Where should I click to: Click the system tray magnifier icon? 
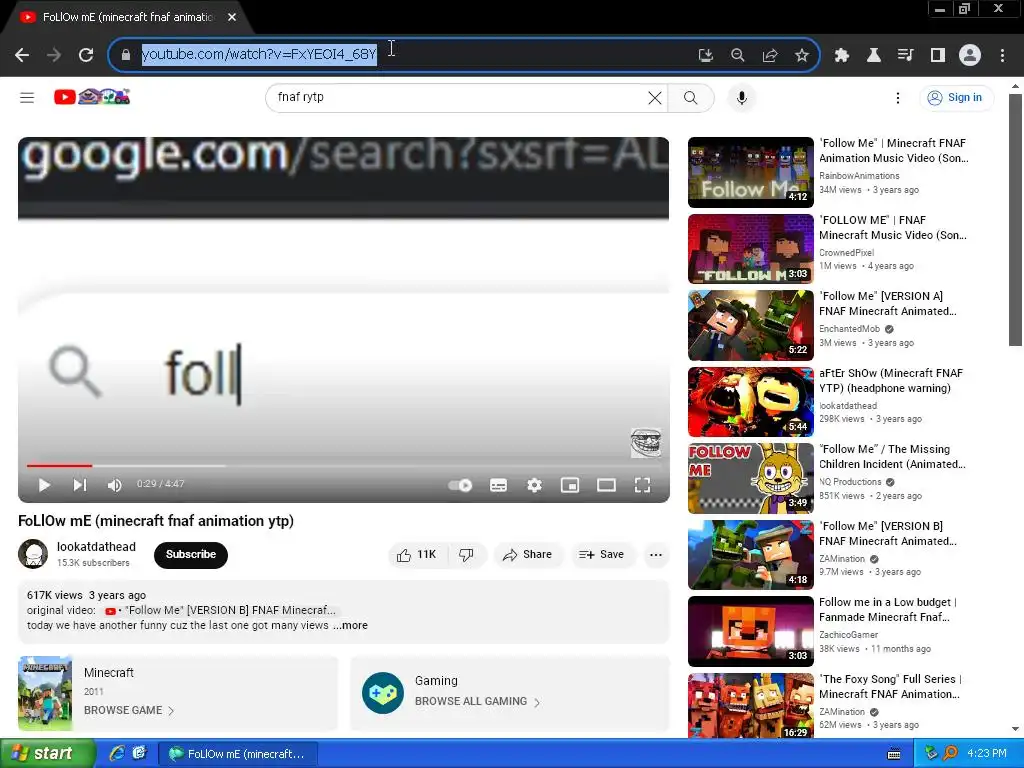click(x=950, y=754)
